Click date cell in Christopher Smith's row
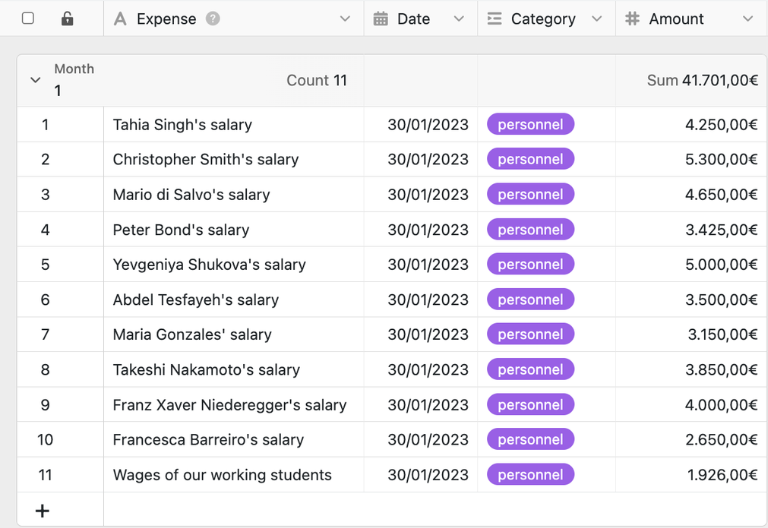 421,159
